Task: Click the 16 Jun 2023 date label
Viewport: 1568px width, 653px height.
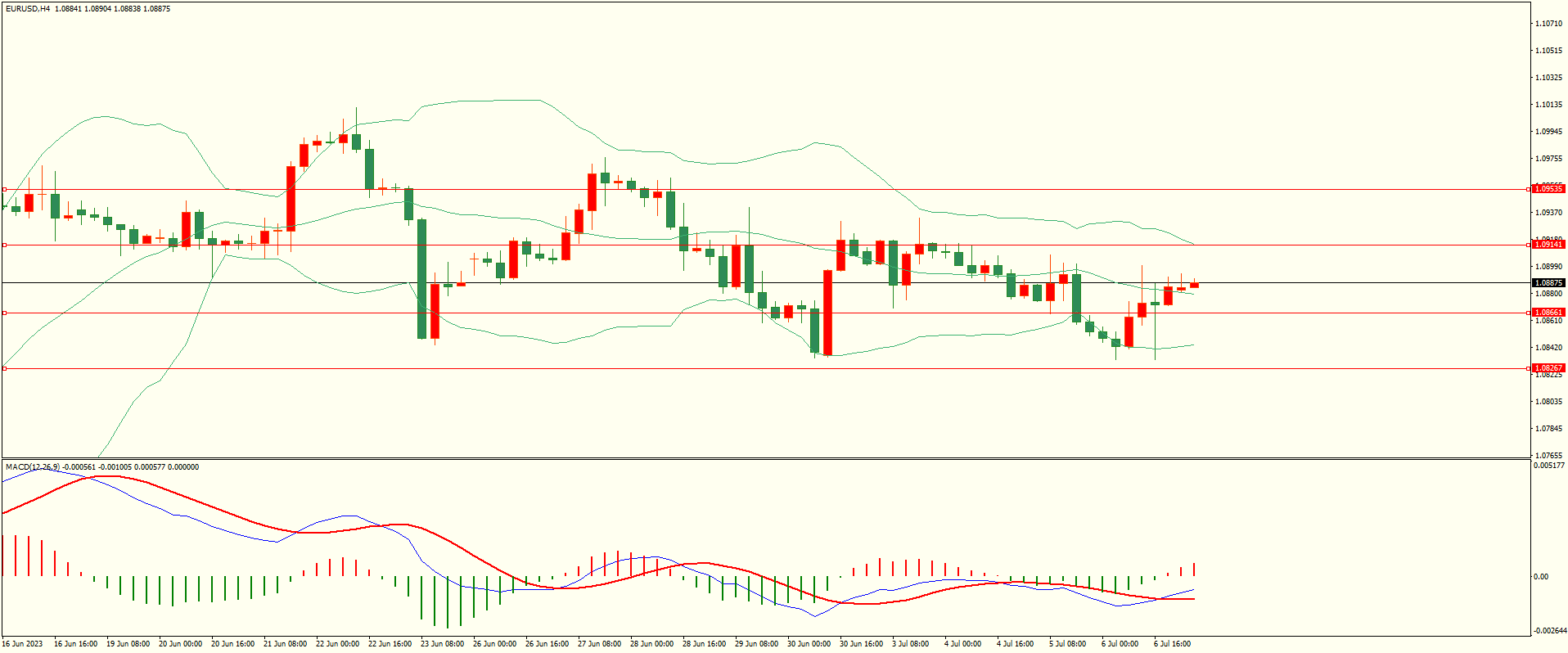Action: [x=23, y=644]
